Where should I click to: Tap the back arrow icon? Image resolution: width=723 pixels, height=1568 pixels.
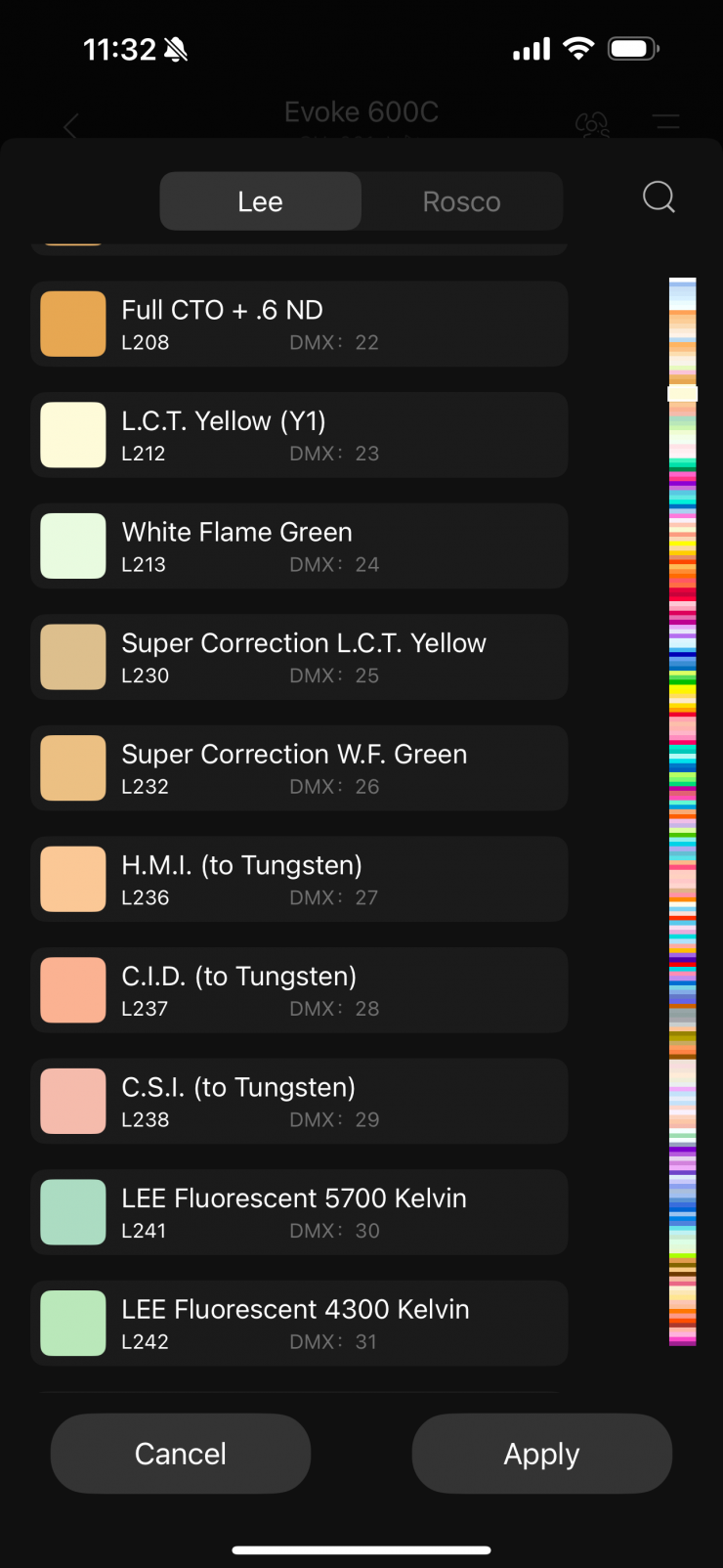pos(70,126)
